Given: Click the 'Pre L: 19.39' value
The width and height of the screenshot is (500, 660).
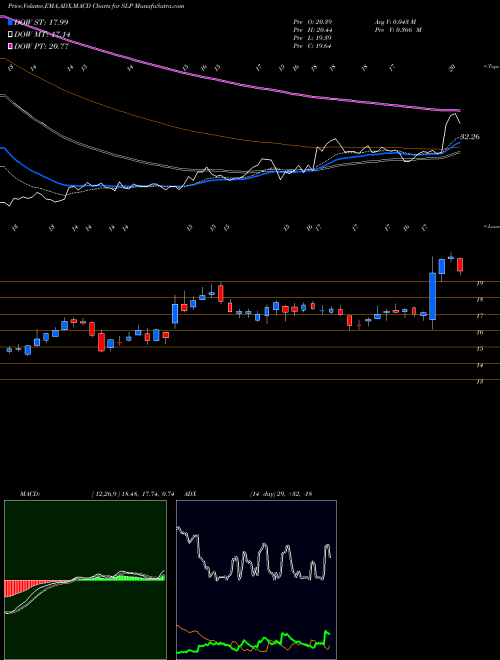Looking at the screenshot, I should point(313,38).
